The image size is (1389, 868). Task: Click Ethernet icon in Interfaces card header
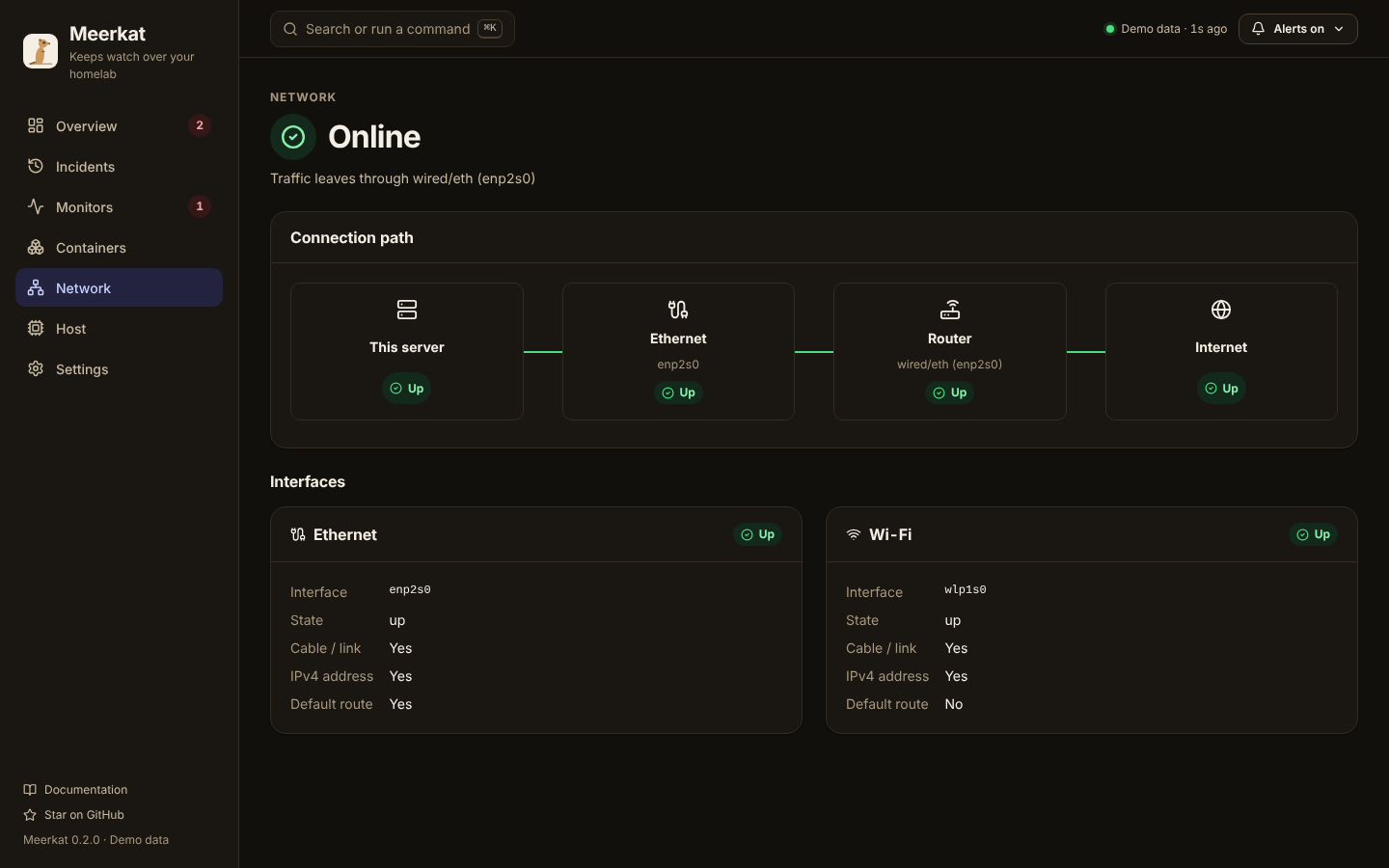click(298, 534)
